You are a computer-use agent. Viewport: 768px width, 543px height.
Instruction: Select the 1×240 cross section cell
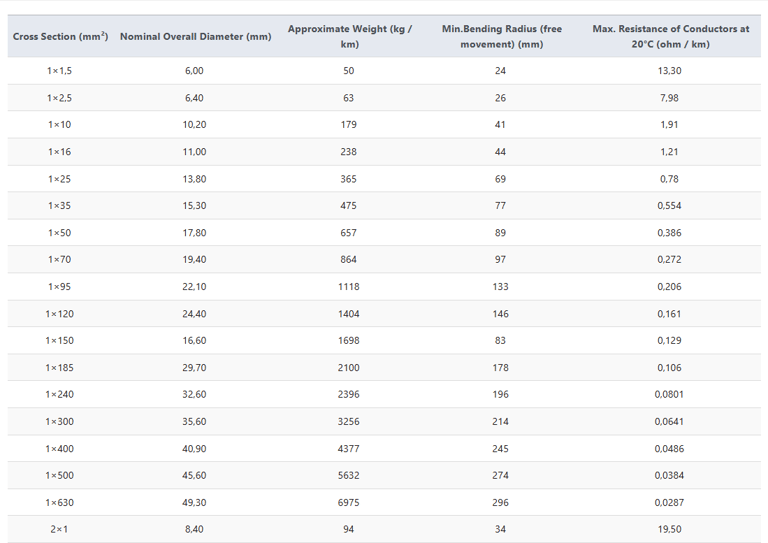click(x=59, y=395)
